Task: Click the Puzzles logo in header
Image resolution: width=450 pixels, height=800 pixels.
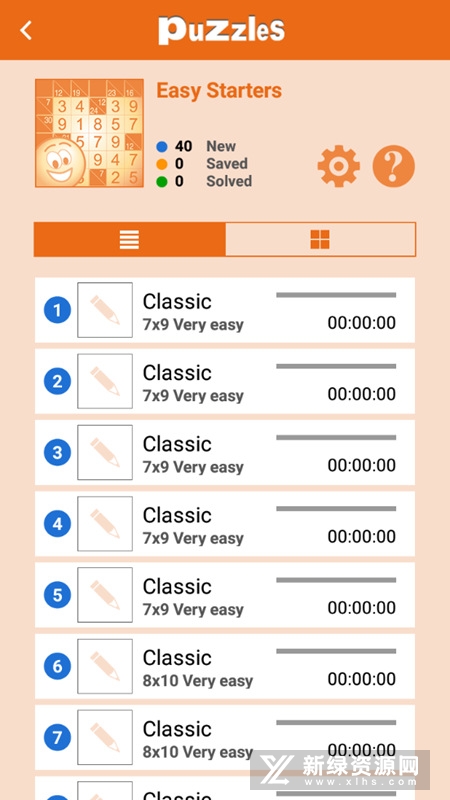Action: point(221,30)
